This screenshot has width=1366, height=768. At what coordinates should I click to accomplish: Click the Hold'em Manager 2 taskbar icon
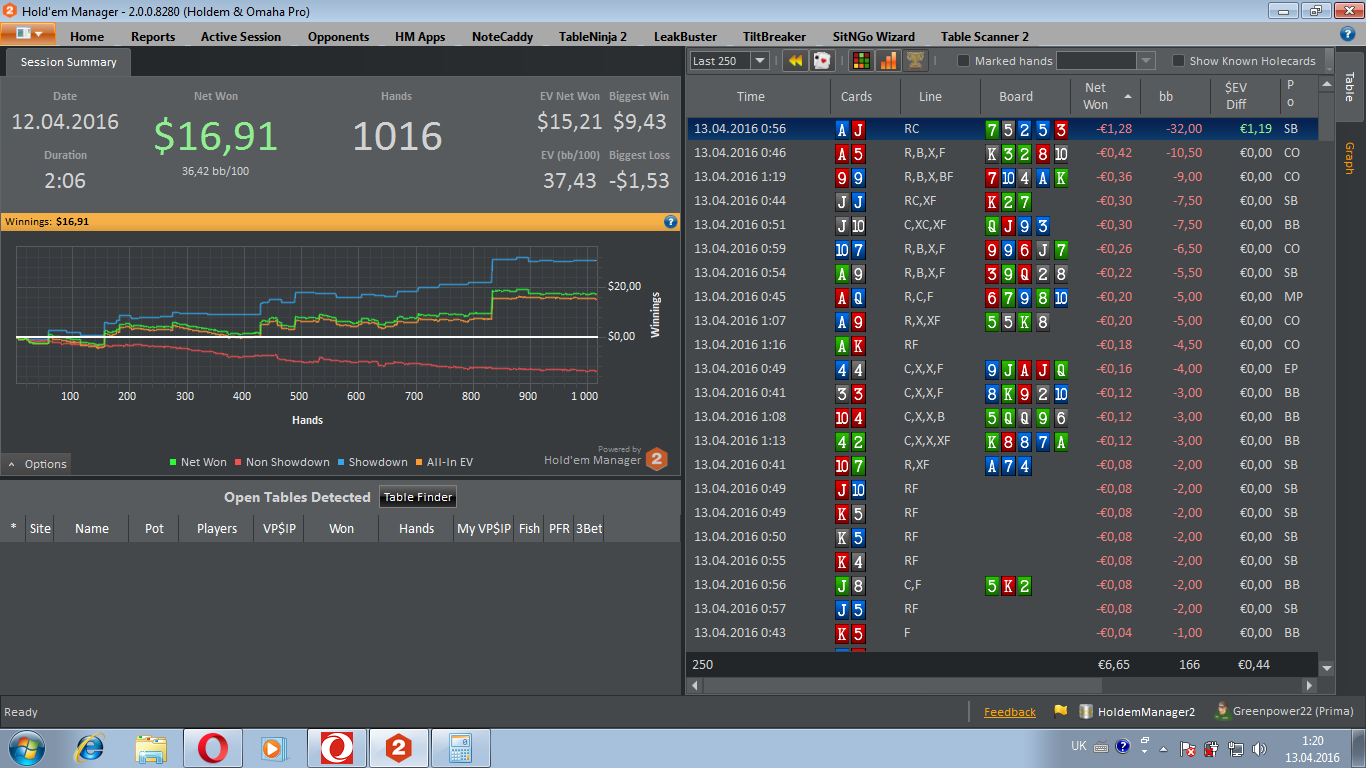pos(399,748)
